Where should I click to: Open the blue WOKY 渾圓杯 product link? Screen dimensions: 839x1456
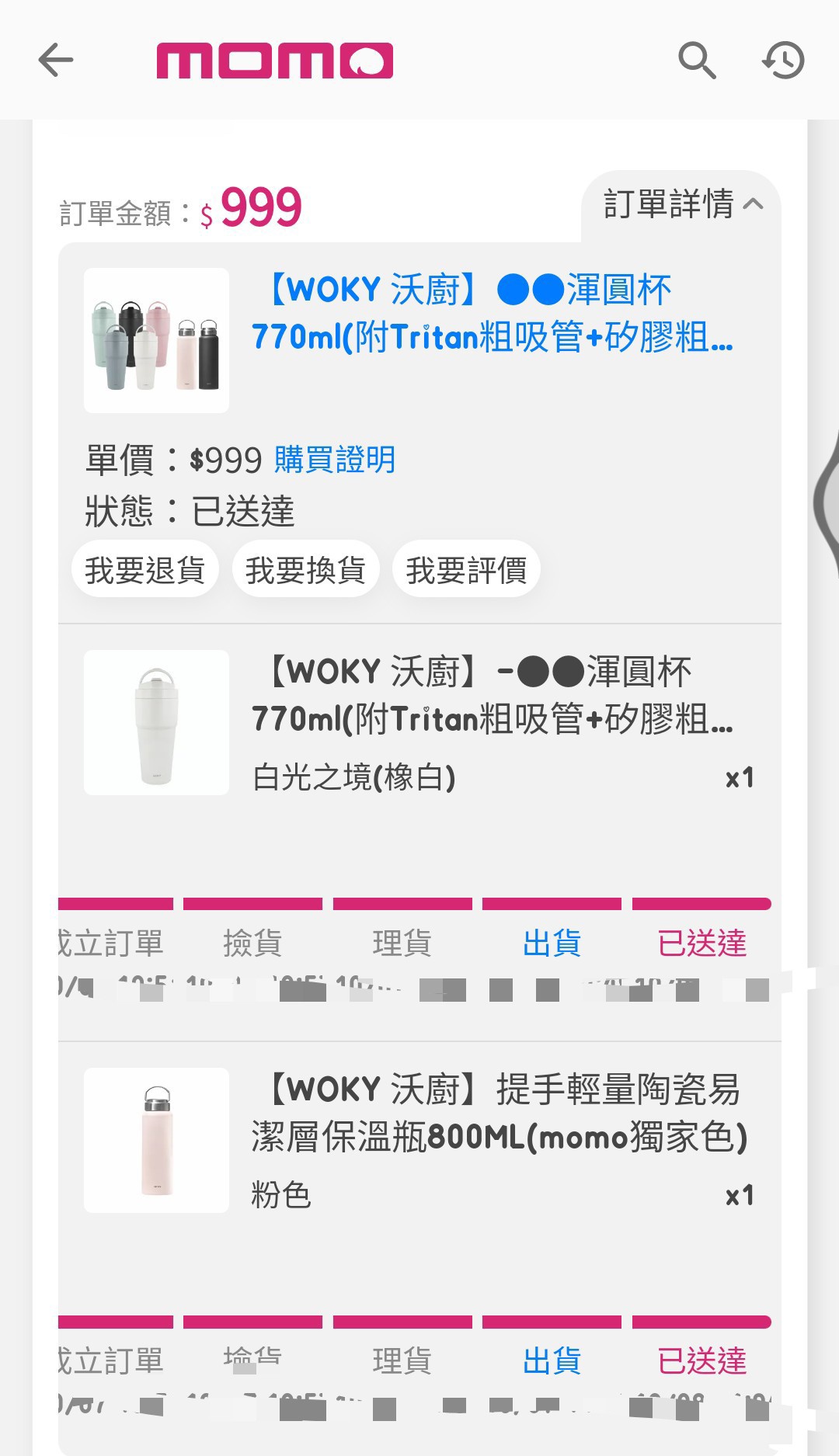[x=492, y=313]
